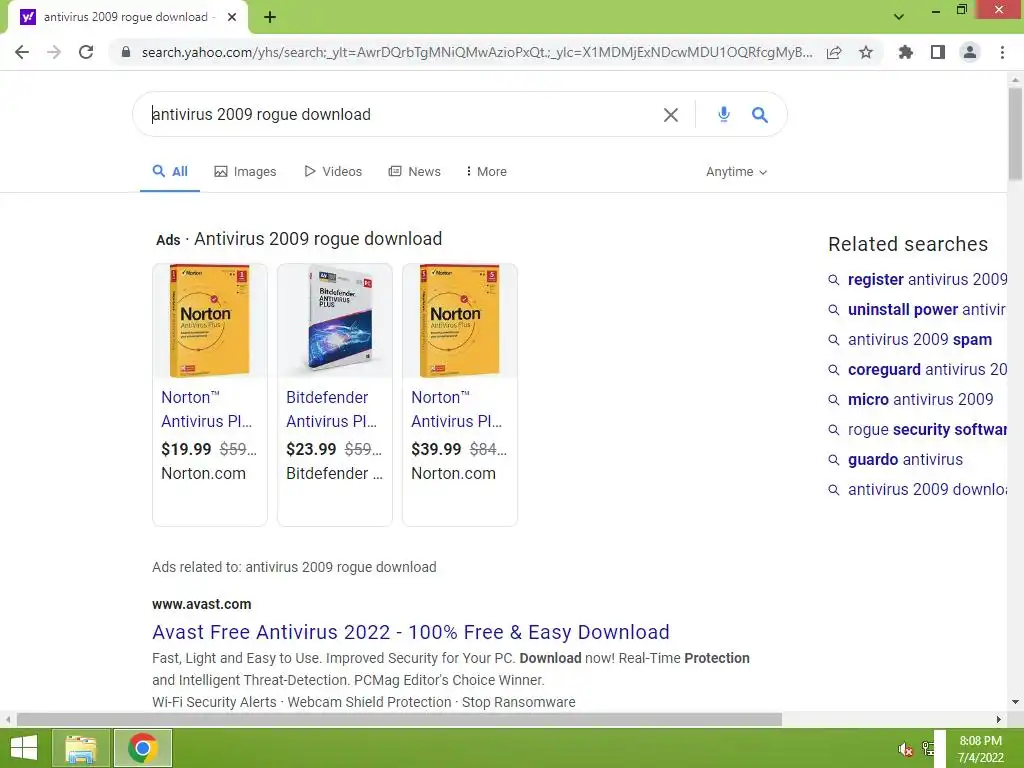
Task: Open the $39.99 Norton product image
Action: coord(460,321)
